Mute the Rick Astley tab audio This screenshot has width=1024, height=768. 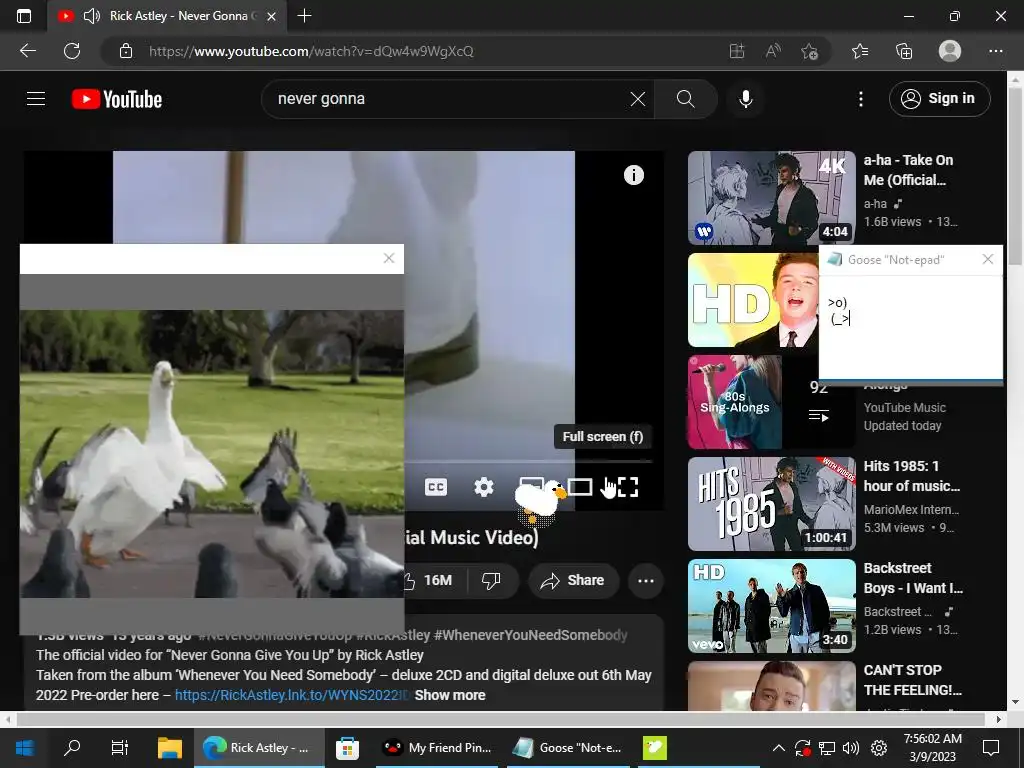(92, 16)
